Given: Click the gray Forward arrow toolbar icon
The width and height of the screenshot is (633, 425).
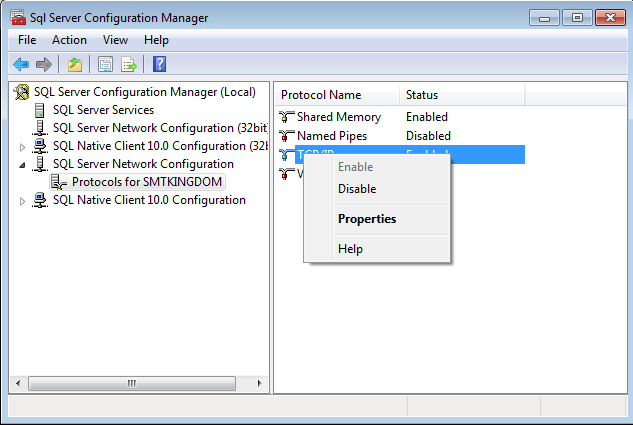Looking at the screenshot, I should click(x=44, y=64).
